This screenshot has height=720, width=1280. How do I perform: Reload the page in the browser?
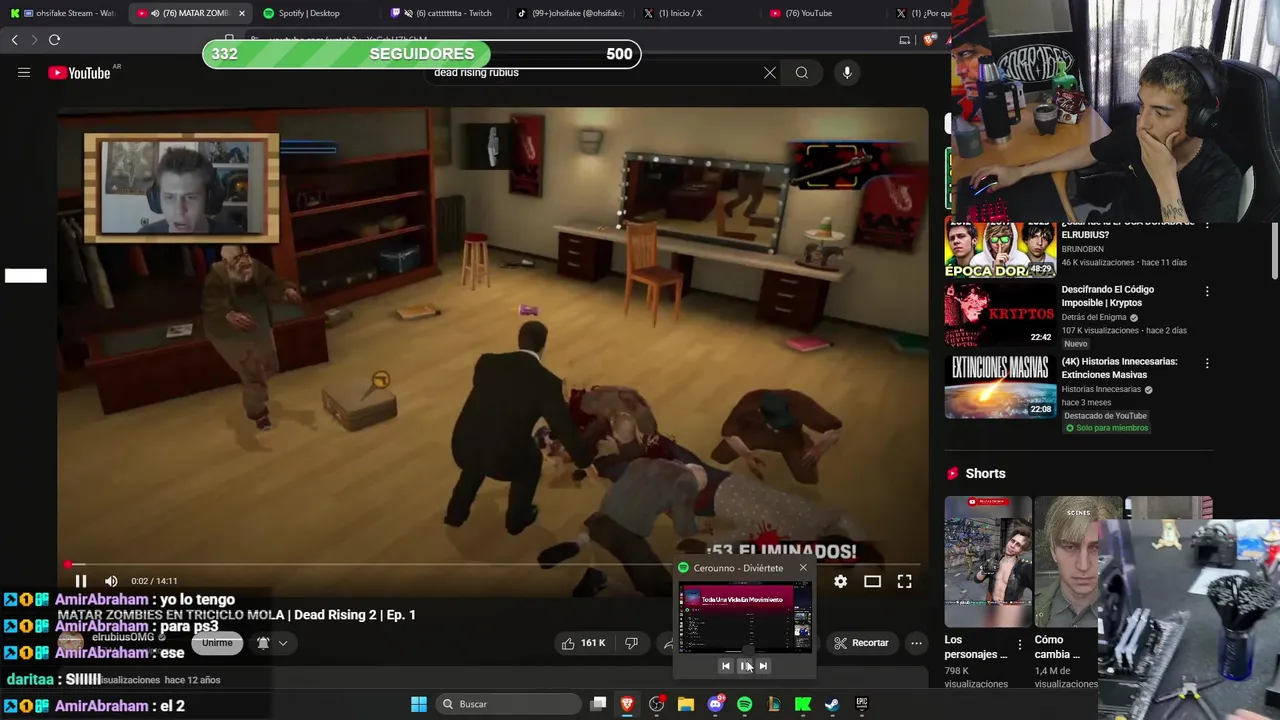tap(55, 40)
